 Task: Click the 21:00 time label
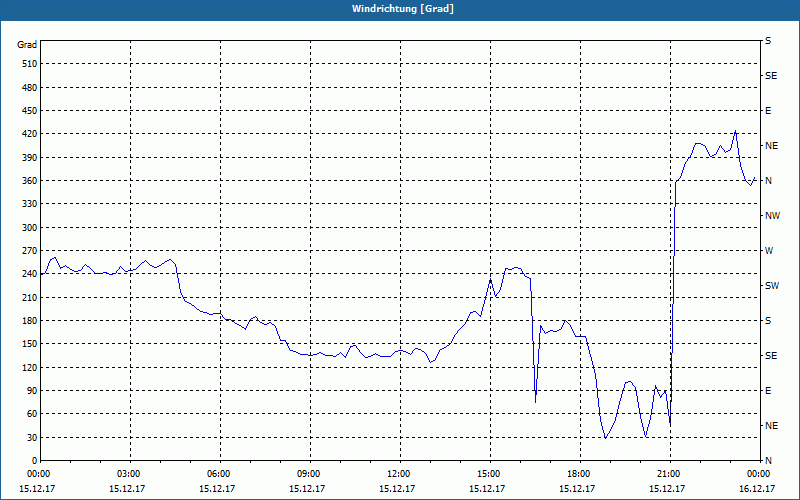[668, 474]
